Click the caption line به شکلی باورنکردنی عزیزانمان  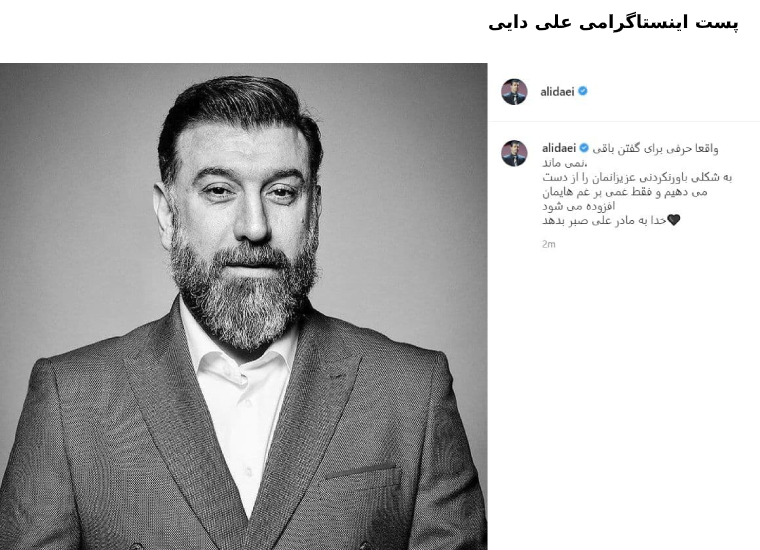coord(637,177)
